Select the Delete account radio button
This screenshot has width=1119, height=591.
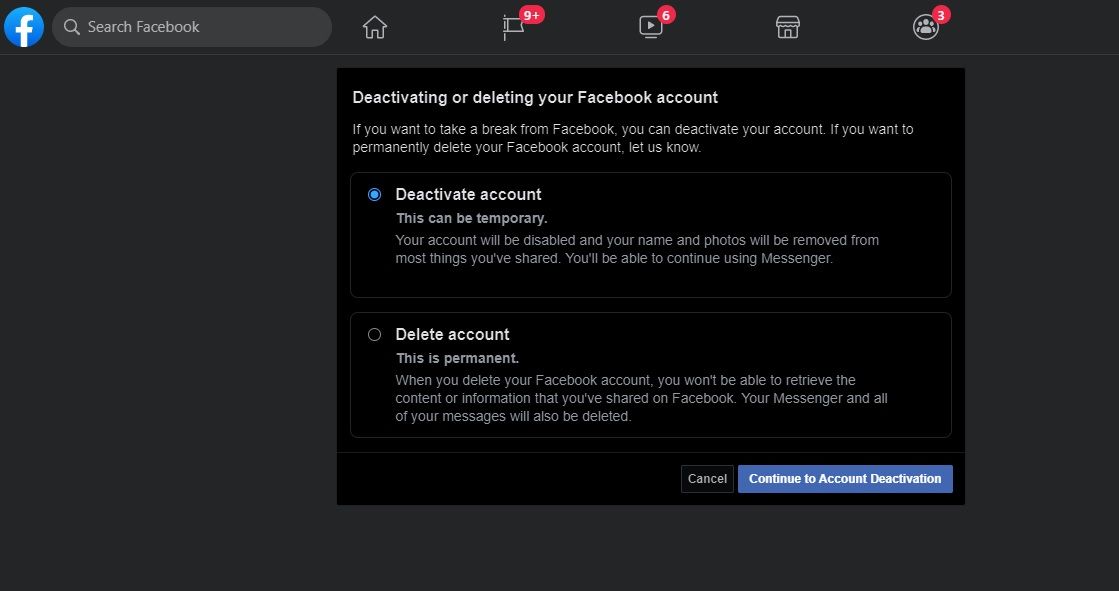click(x=374, y=334)
